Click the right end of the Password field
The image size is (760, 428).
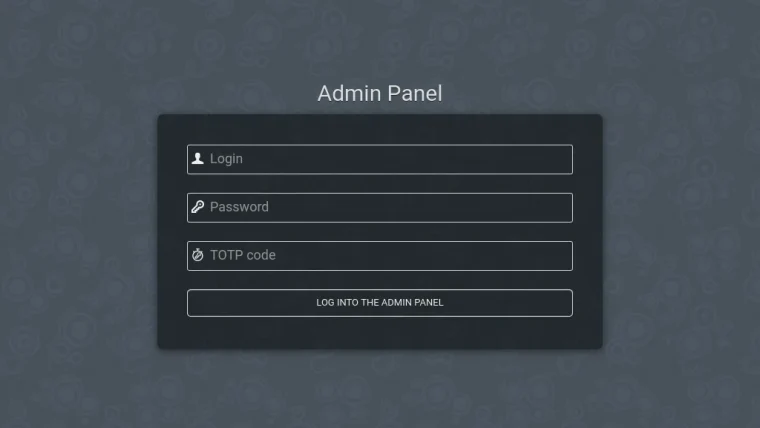pos(560,207)
